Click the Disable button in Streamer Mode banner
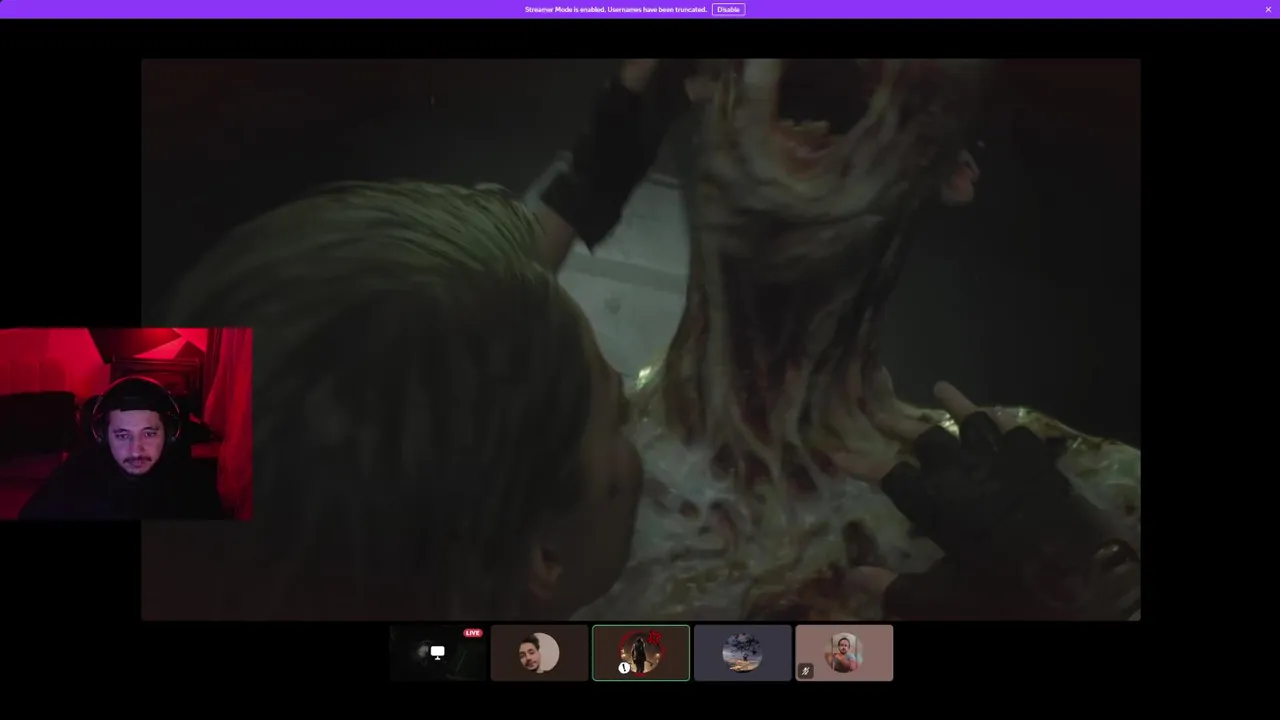This screenshot has height=720, width=1280. [728, 9]
